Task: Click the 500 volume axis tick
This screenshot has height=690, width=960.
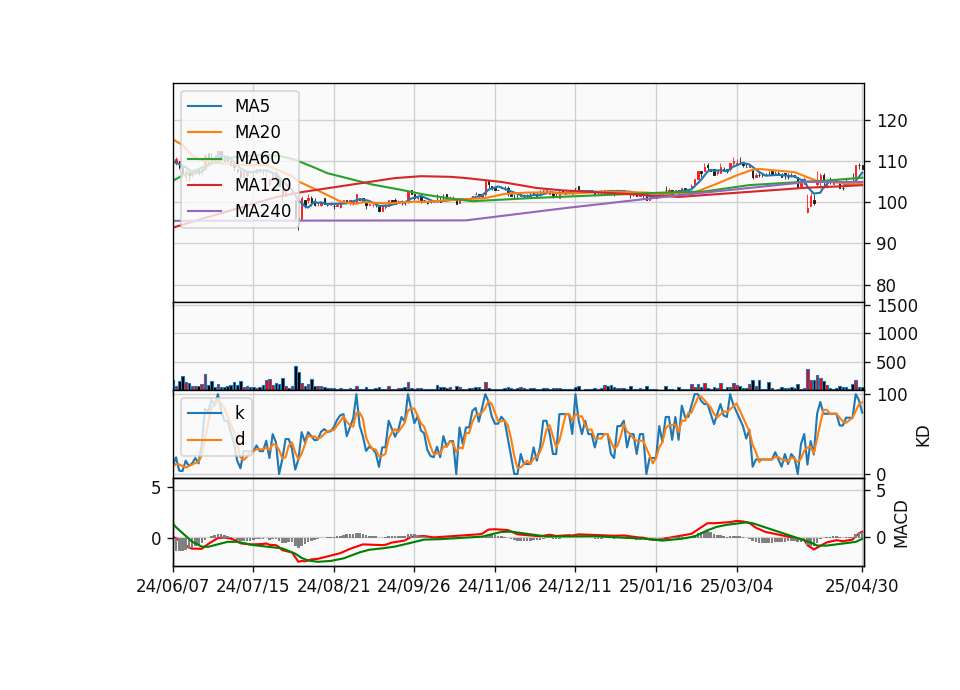Action: pyautogui.click(x=893, y=363)
